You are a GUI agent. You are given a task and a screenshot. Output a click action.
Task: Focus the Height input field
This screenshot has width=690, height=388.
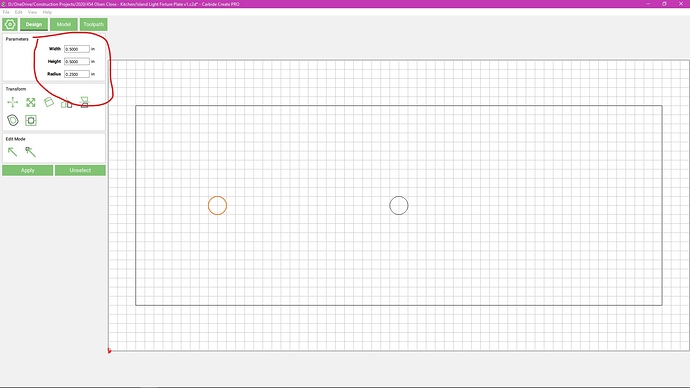click(77, 62)
